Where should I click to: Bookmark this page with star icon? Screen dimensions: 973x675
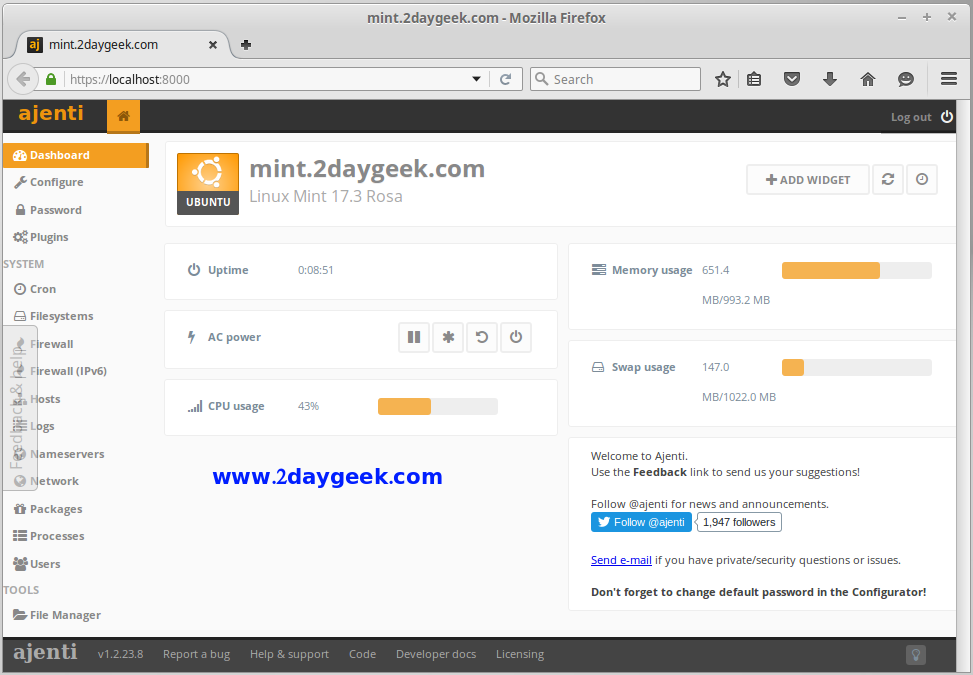tap(722, 79)
